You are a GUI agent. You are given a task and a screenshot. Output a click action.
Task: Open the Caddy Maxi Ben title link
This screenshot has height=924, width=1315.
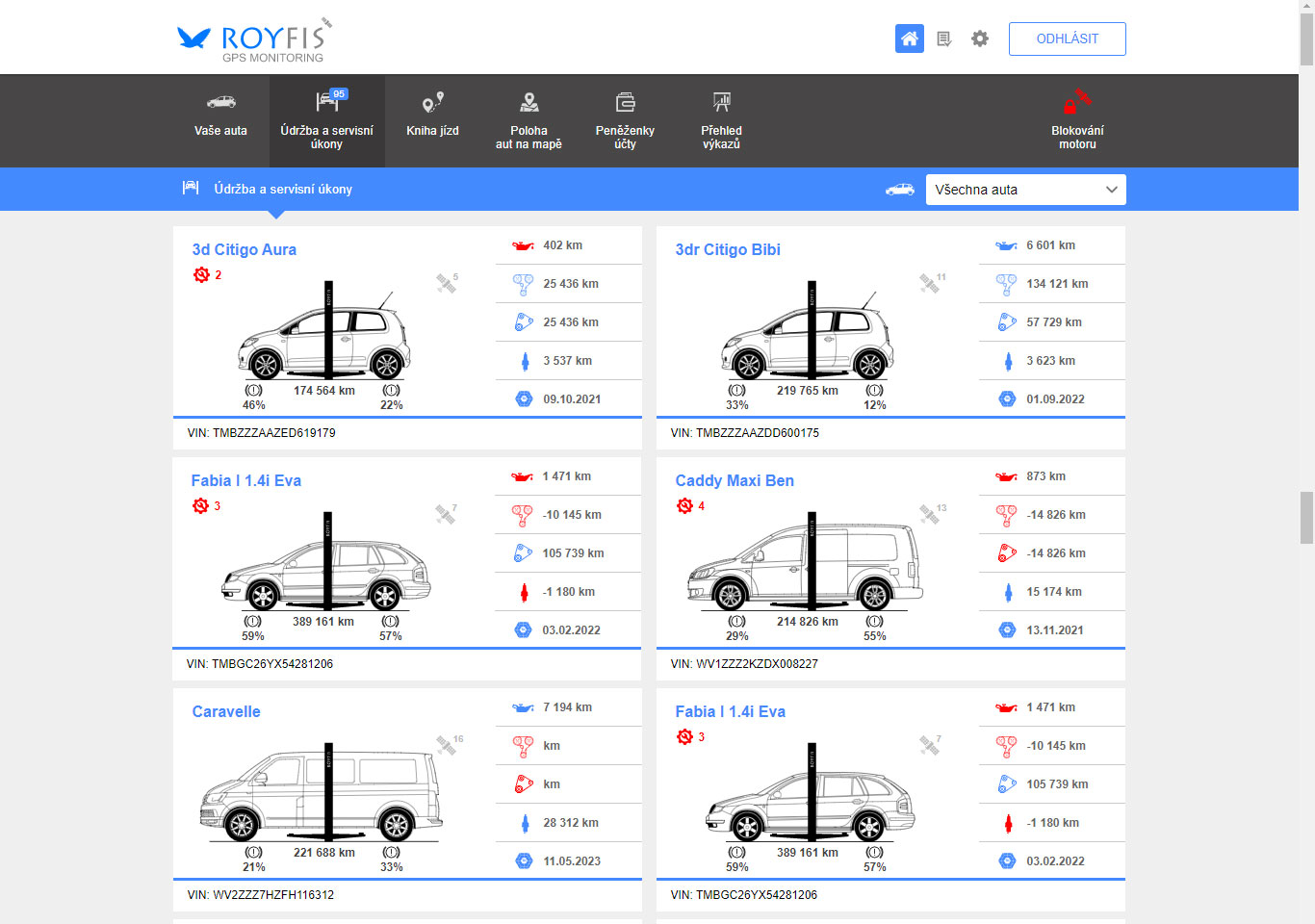tap(735, 480)
